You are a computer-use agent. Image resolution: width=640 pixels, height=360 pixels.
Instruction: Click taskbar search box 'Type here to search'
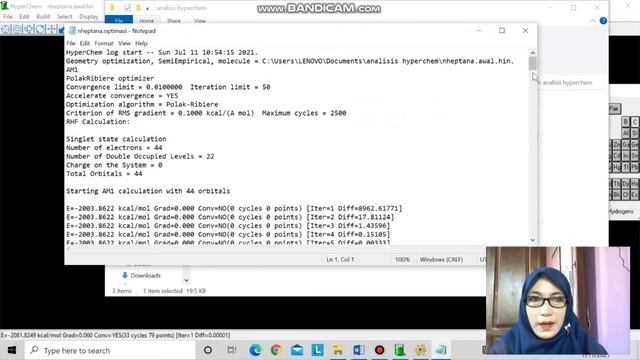pyautogui.click(x=110, y=350)
